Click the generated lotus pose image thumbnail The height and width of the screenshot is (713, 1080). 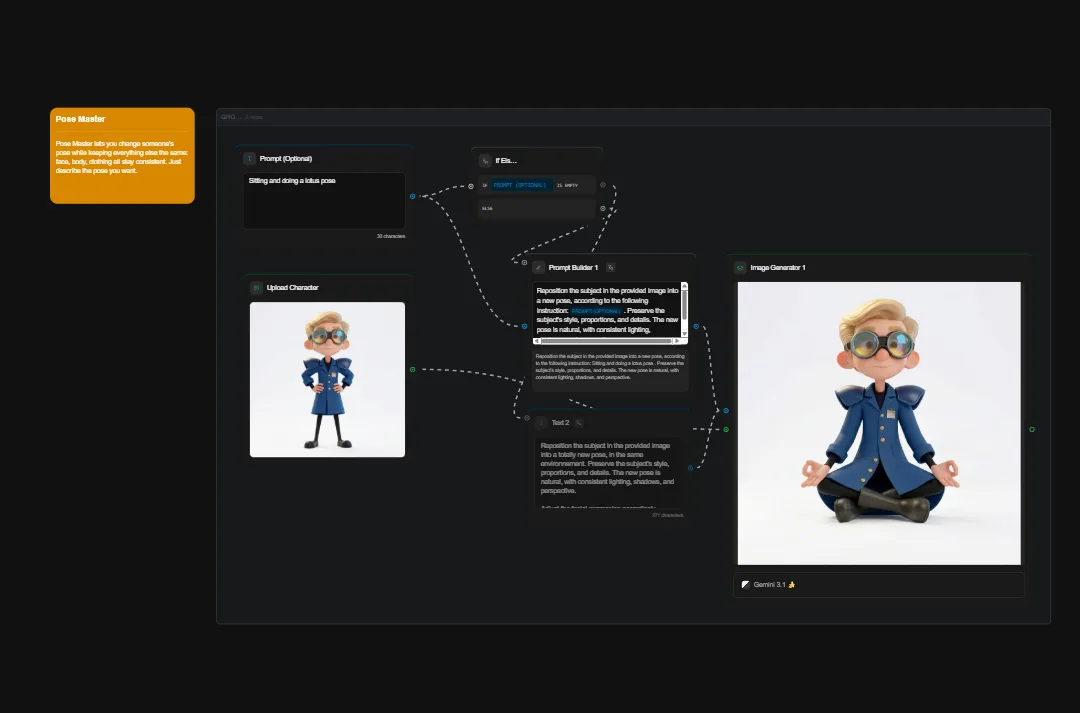pos(878,423)
